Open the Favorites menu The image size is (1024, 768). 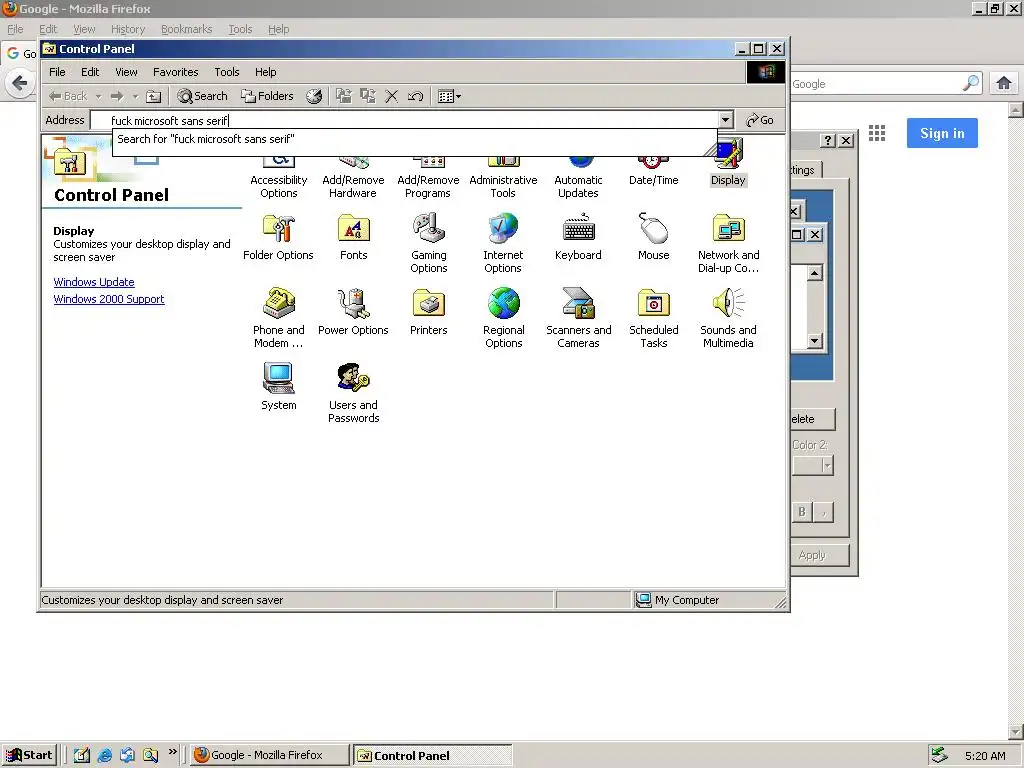coord(176,72)
